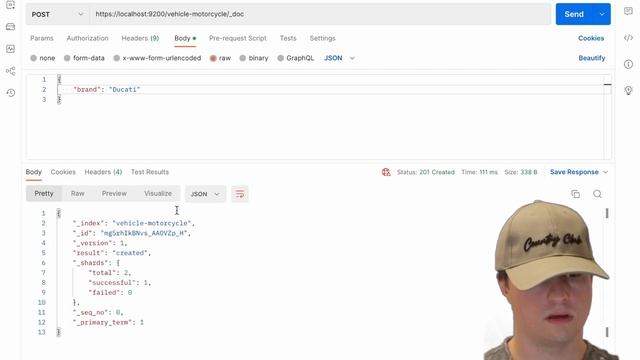Click the request URL input field
This screenshot has width=640, height=360.
pyautogui.click(x=321, y=14)
